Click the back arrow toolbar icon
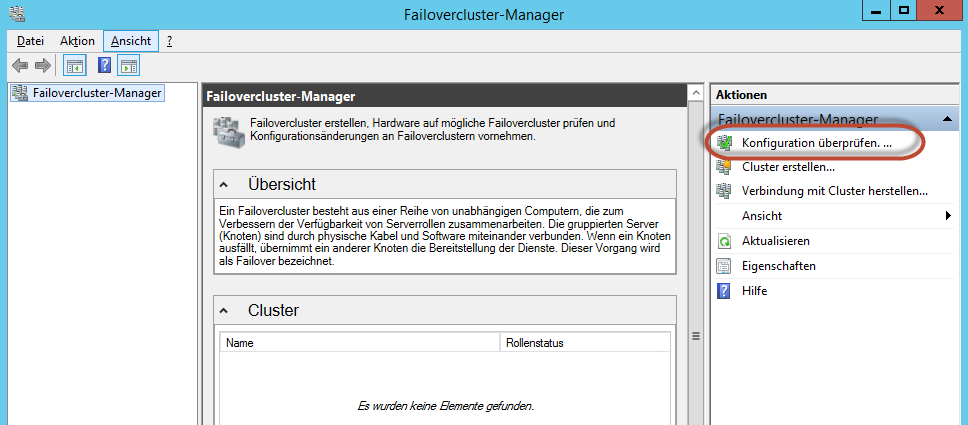Screen dimensions: 968x425 point(20,65)
